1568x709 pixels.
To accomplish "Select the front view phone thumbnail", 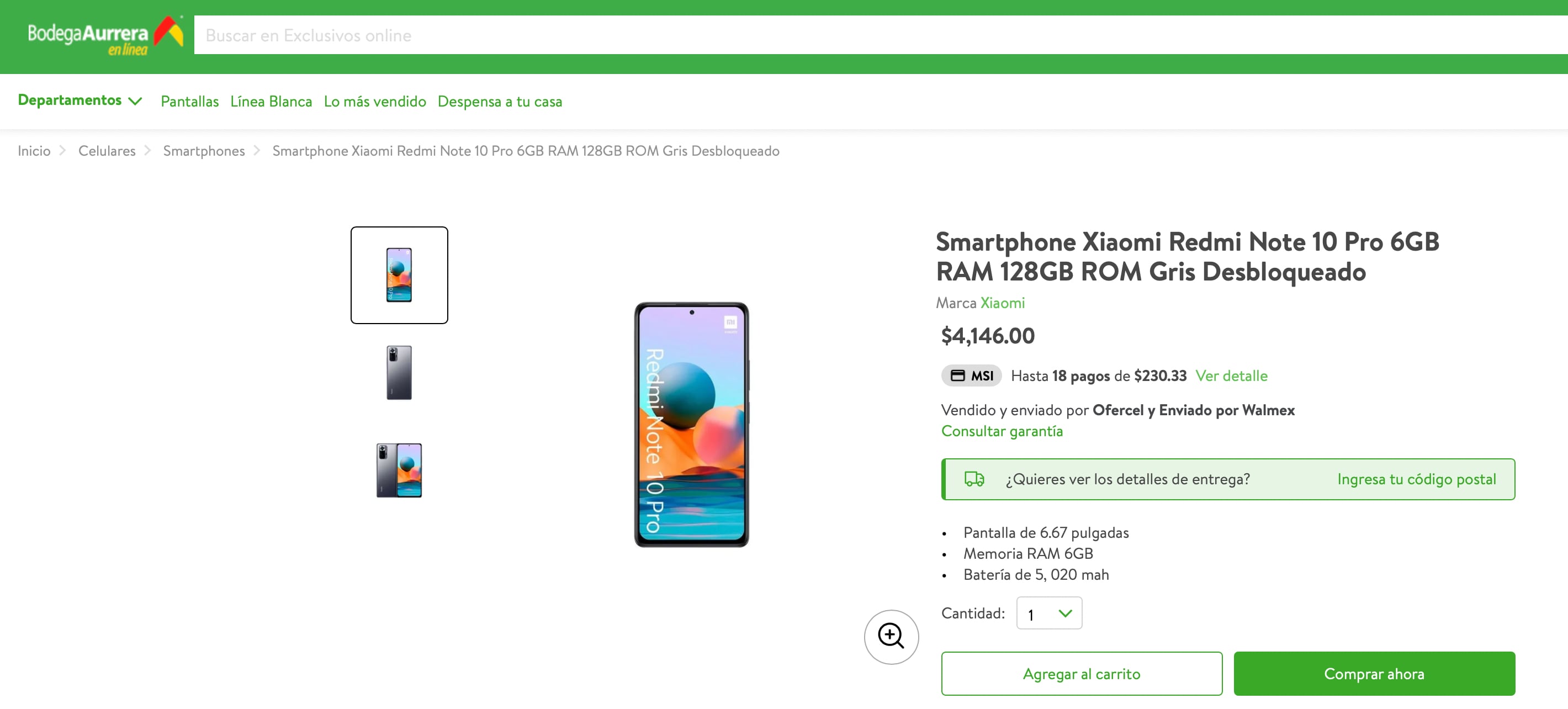I will [399, 275].
